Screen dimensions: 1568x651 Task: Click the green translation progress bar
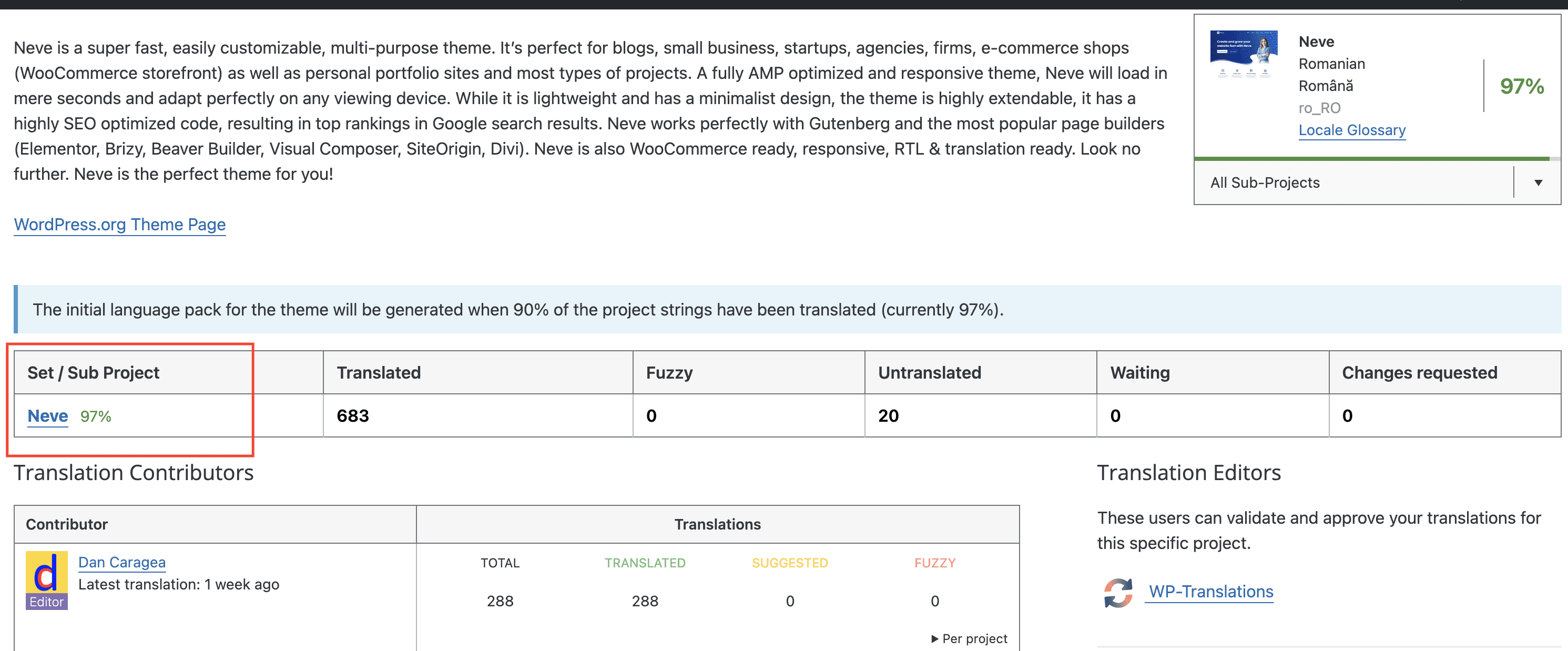[x=1371, y=158]
